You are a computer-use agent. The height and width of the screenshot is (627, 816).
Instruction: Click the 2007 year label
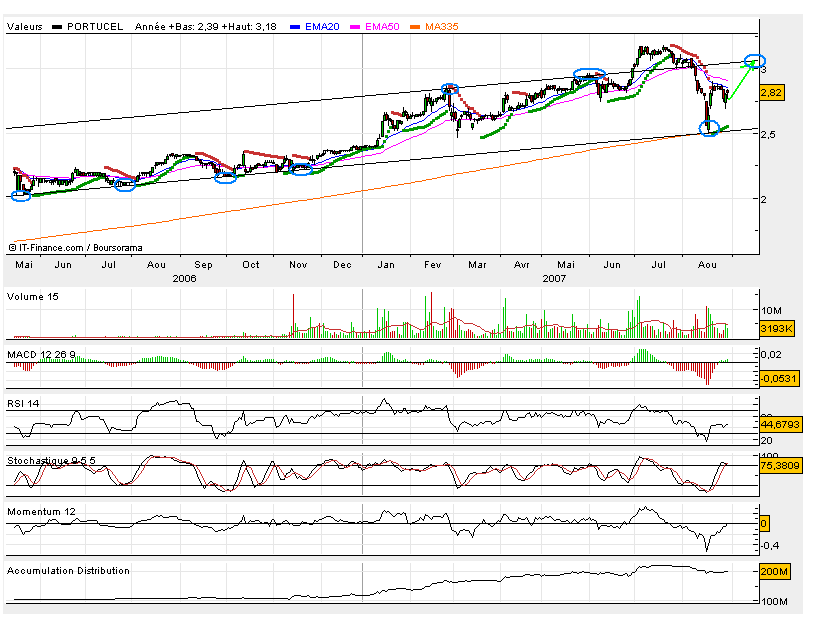click(x=554, y=278)
